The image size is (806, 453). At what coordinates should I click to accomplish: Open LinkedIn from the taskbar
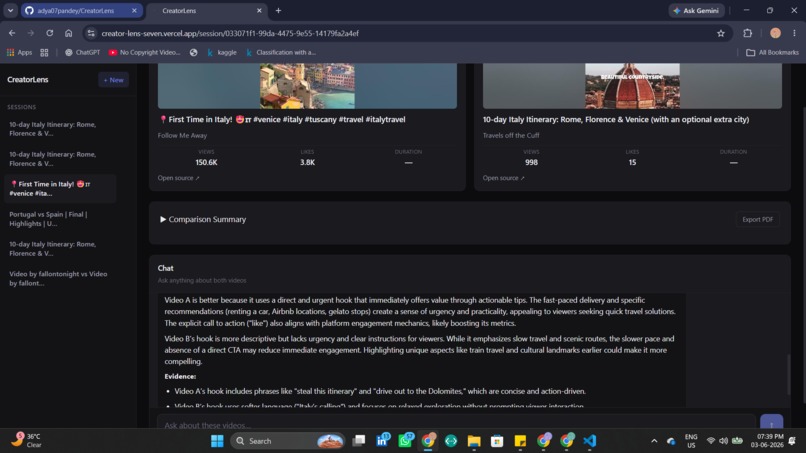click(382, 441)
